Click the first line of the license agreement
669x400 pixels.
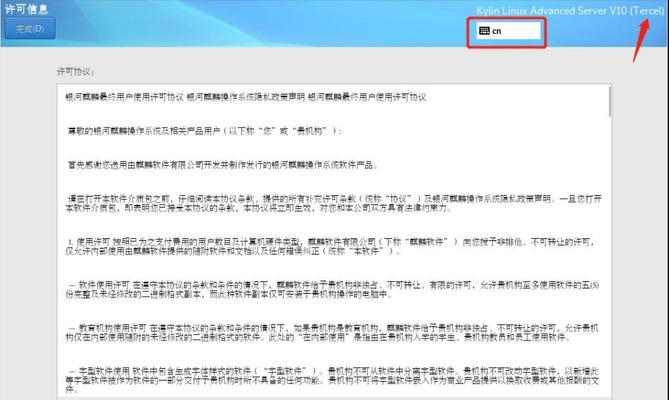click(x=246, y=97)
